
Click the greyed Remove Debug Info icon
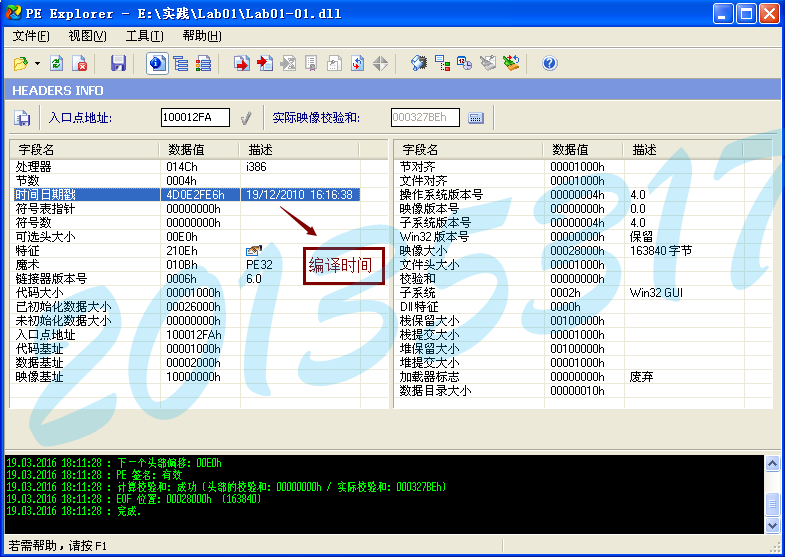pyautogui.click(x=488, y=64)
